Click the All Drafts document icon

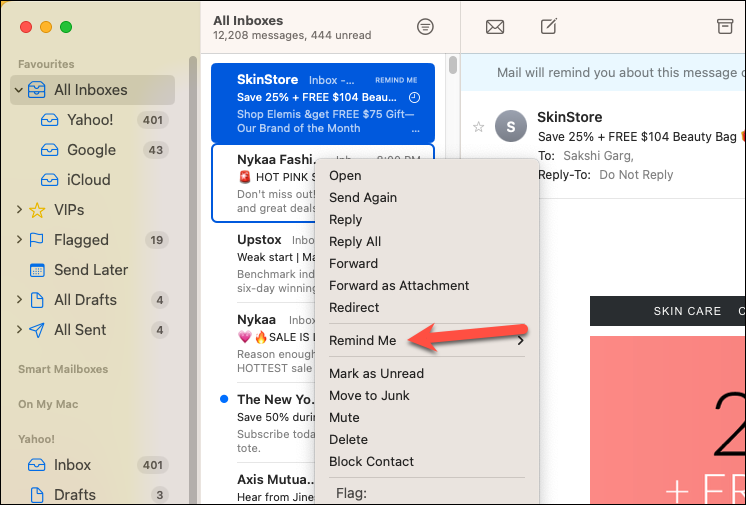pos(37,300)
